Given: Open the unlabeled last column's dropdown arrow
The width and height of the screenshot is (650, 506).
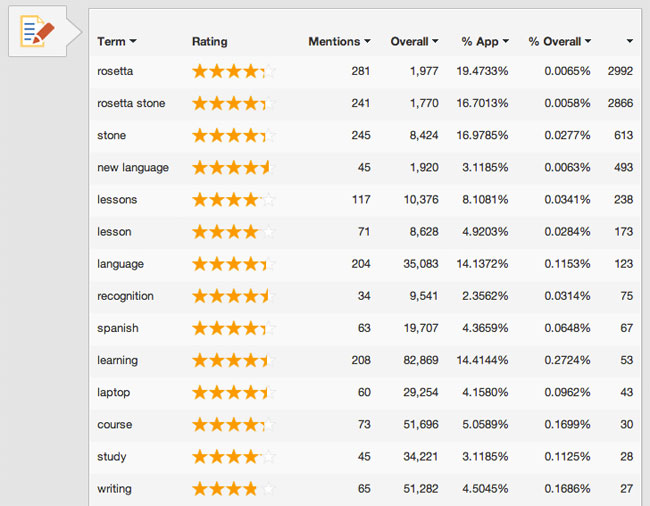Looking at the screenshot, I should [x=629, y=41].
